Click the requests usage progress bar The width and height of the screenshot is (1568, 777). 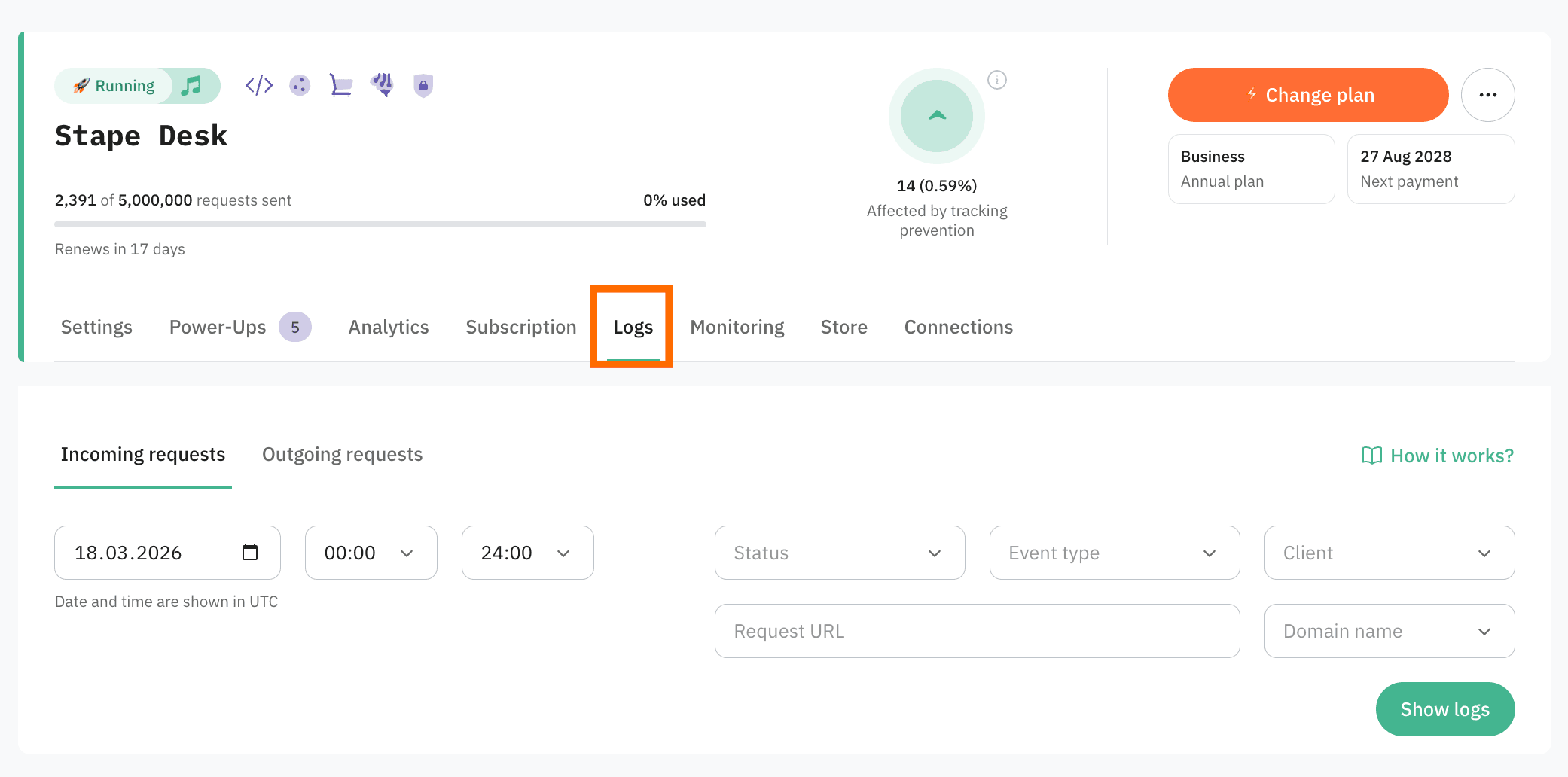click(380, 224)
